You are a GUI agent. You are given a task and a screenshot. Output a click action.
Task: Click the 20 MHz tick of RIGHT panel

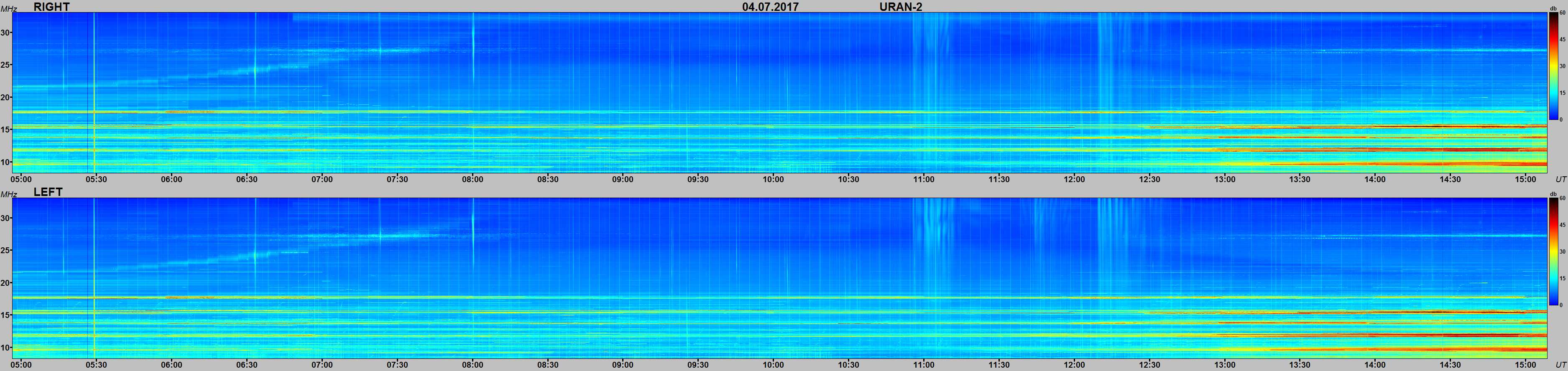tap(5, 97)
